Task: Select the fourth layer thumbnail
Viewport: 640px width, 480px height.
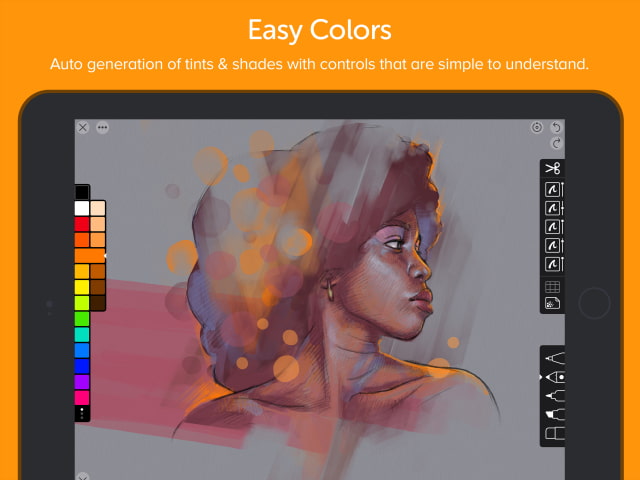Action: point(552,246)
